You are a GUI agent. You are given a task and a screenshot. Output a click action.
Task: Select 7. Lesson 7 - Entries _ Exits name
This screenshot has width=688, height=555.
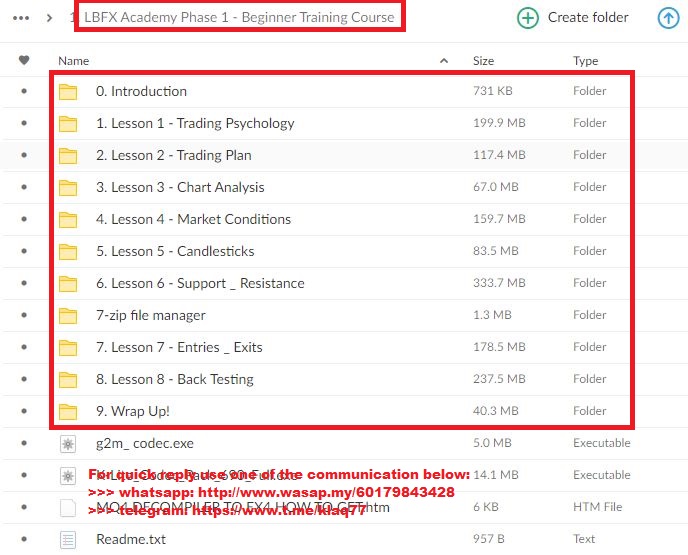click(179, 347)
